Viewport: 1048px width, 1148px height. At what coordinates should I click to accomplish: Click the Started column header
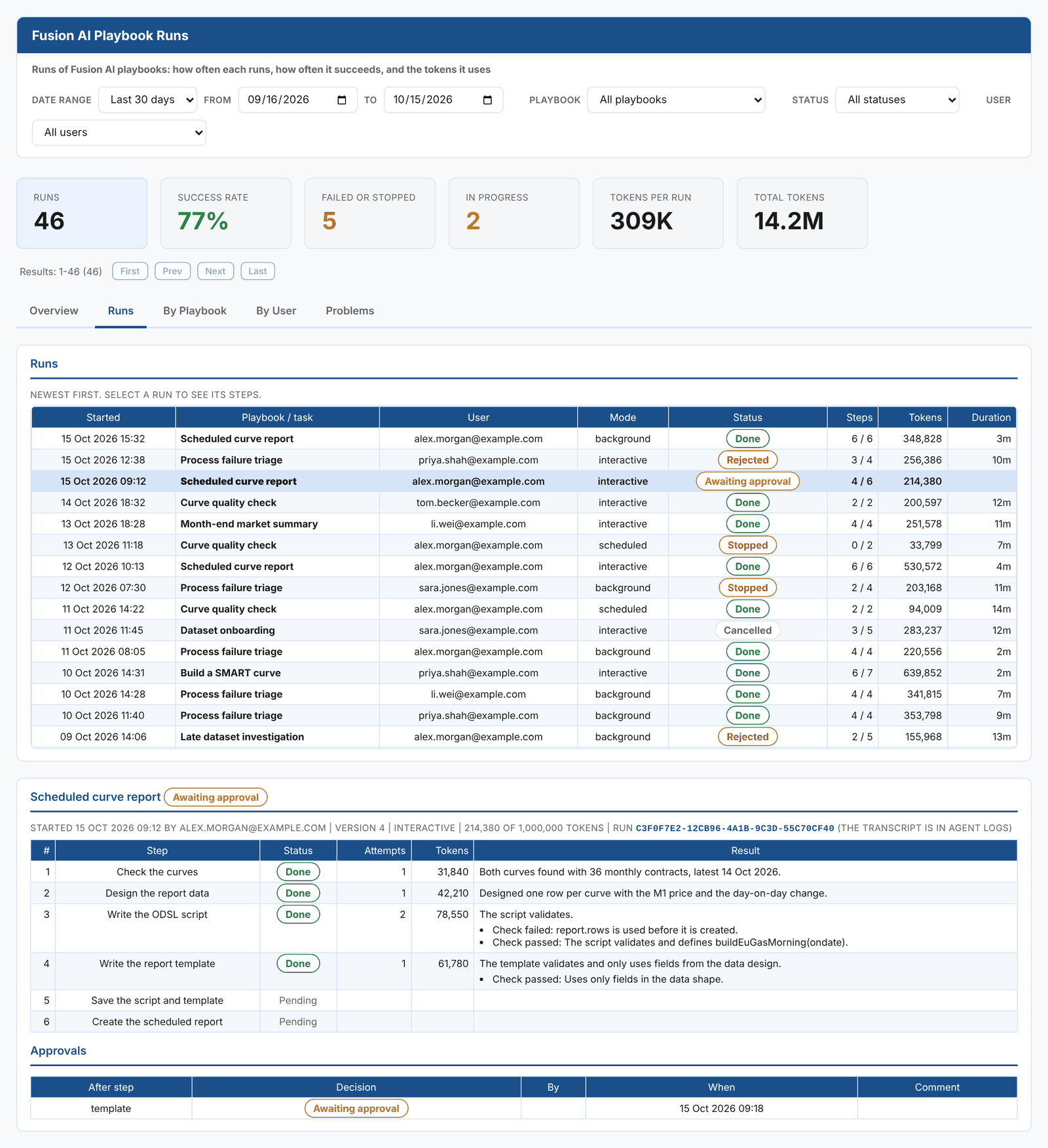pyautogui.click(x=103, y=417)
